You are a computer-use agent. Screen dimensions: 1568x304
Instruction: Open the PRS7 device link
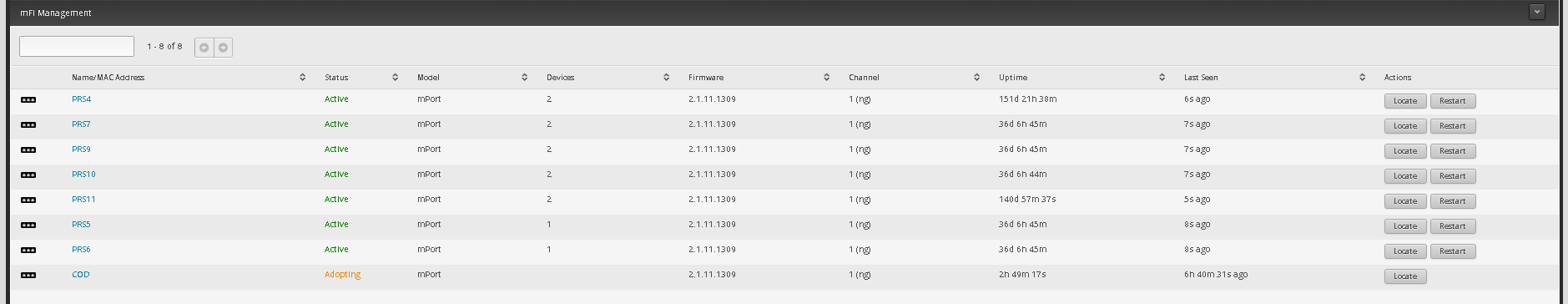tap(81, 124)
